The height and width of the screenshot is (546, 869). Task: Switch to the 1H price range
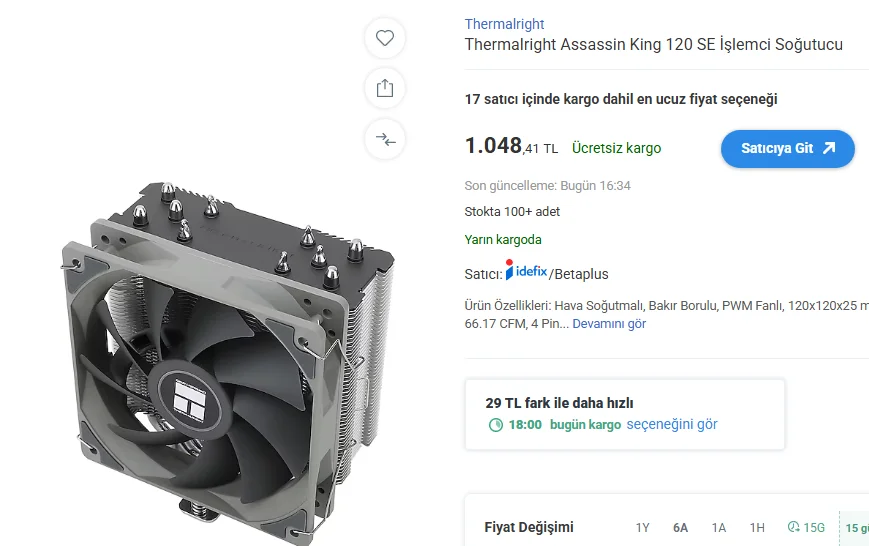(x=757, y=528)
